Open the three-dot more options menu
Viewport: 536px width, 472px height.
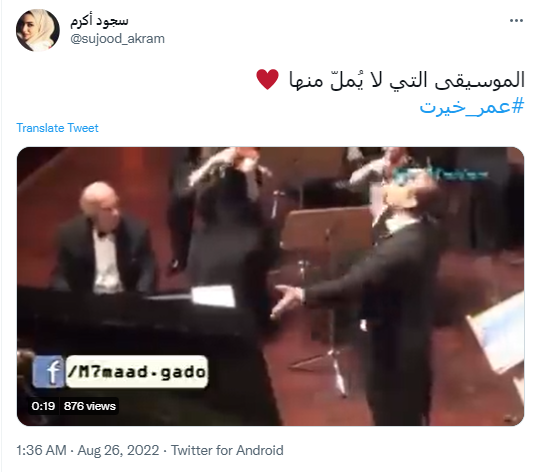(x=516, y=21)
